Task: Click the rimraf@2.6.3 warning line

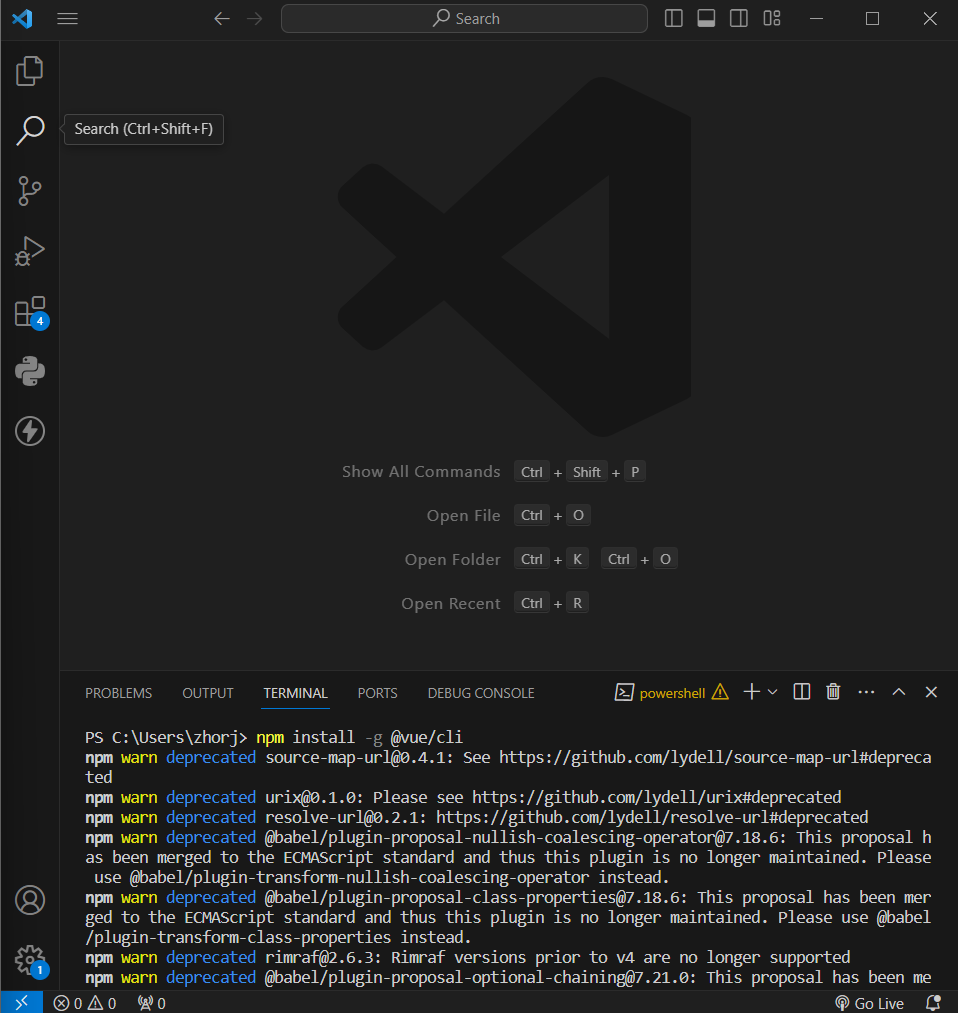Action: (468, 957)
